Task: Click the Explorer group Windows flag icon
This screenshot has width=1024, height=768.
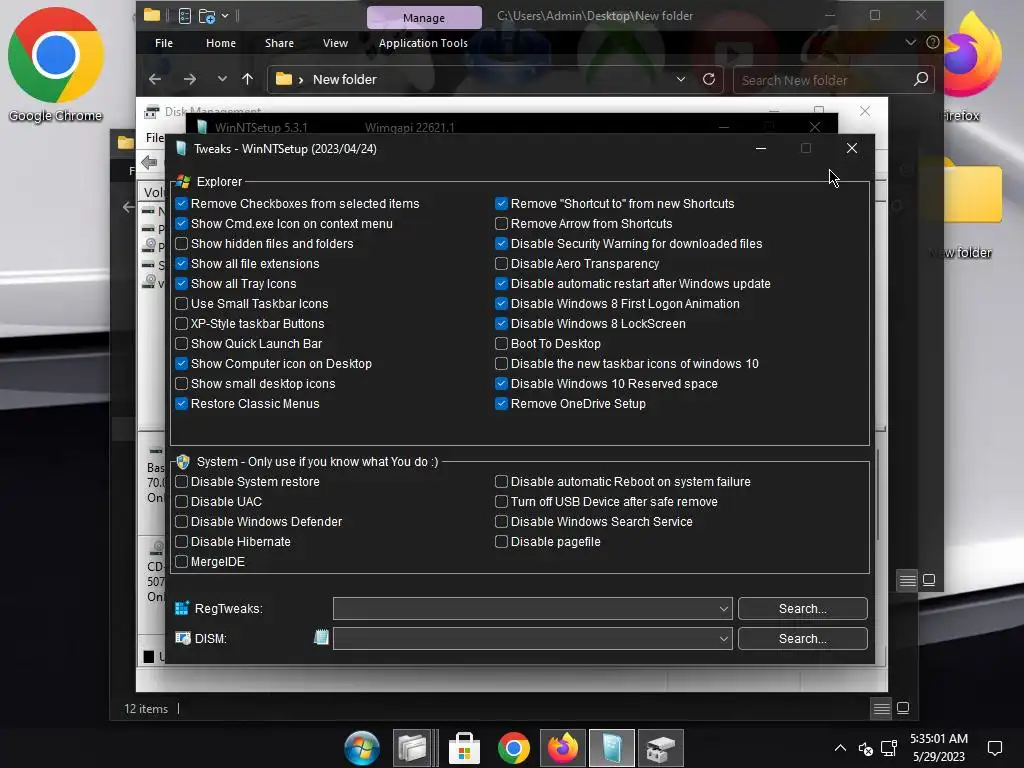Action: coord(183,182)
